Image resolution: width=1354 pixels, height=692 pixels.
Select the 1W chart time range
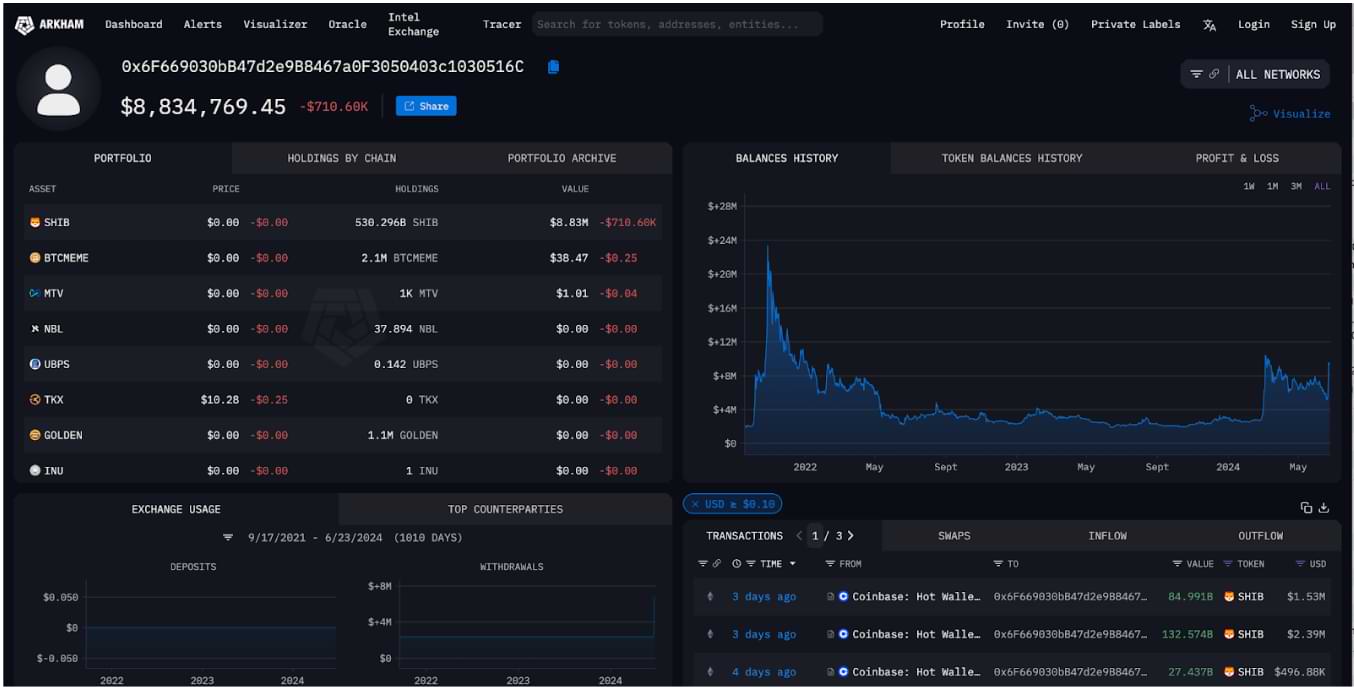coord(1249,187)
